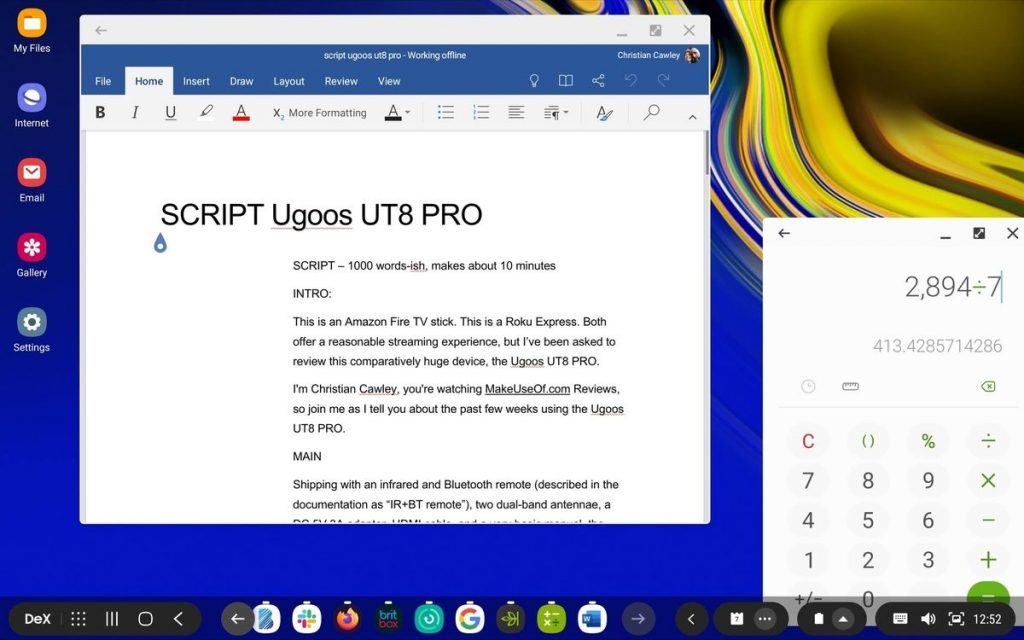1024x640 pixels.
Task: Switch to Calculator via taskbar icon
Action: click(x=551, y=618)
